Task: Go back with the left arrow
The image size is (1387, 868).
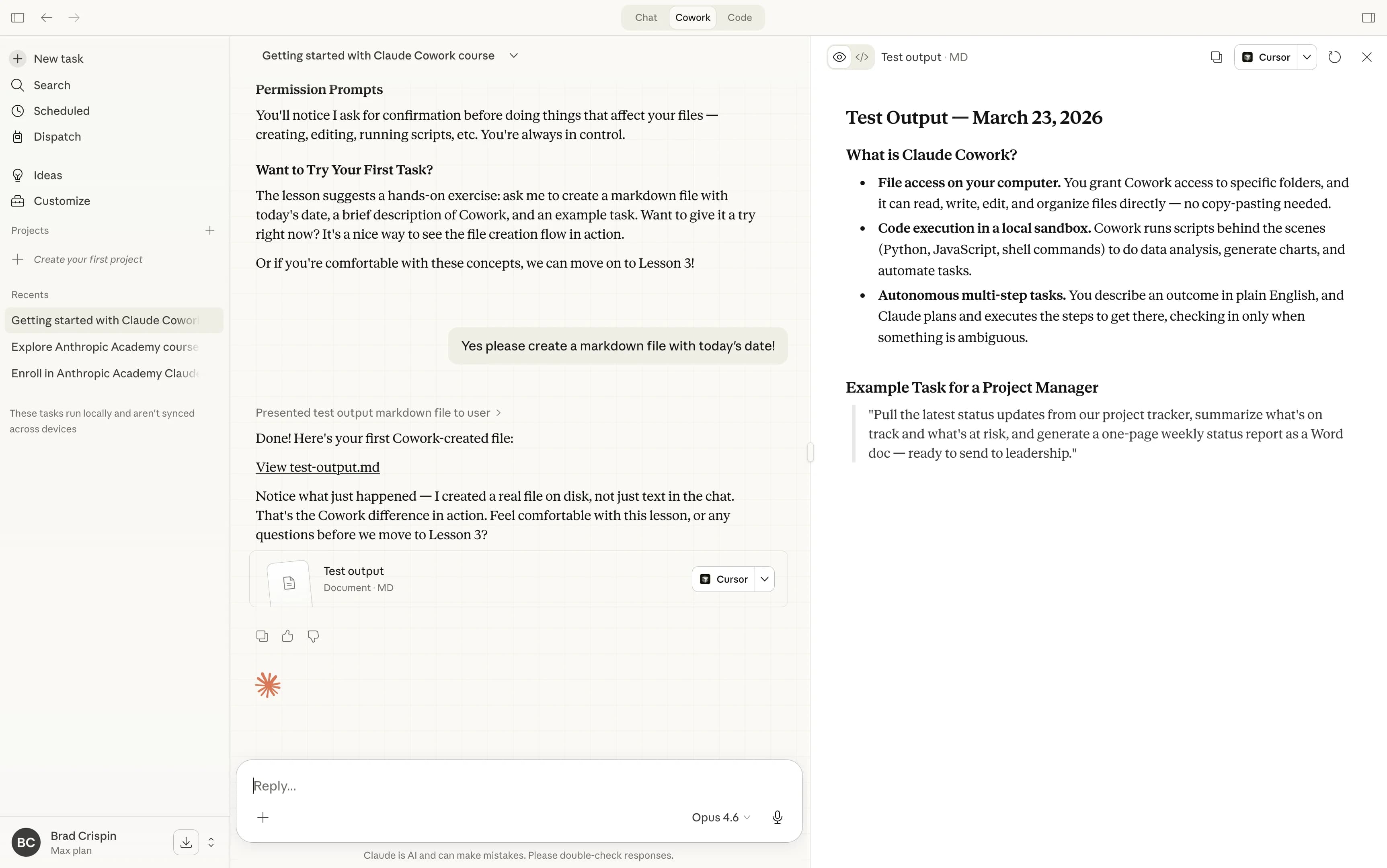Action: click(47, 17)
